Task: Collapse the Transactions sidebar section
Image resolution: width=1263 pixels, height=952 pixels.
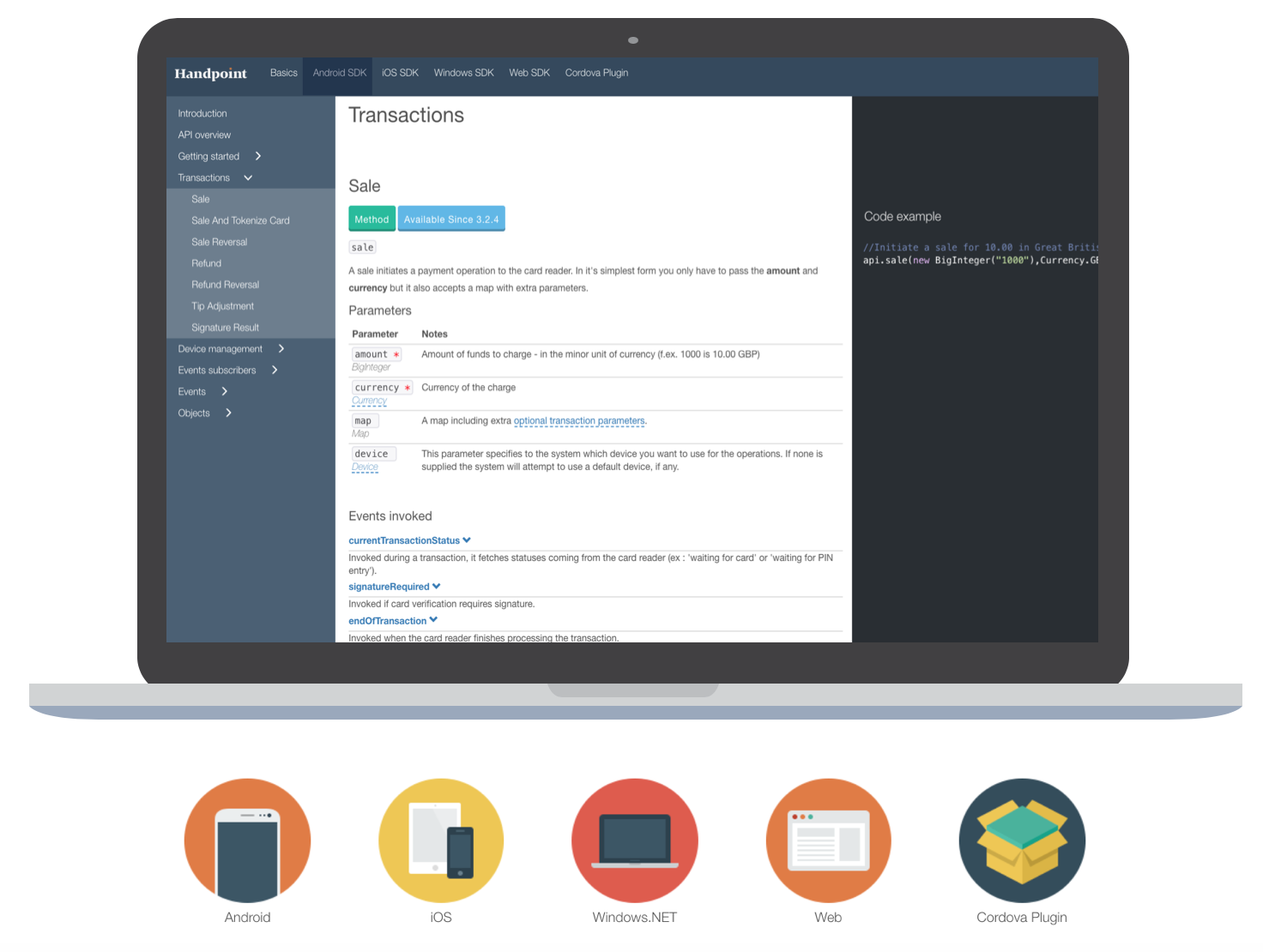Action: coord(248,178)
